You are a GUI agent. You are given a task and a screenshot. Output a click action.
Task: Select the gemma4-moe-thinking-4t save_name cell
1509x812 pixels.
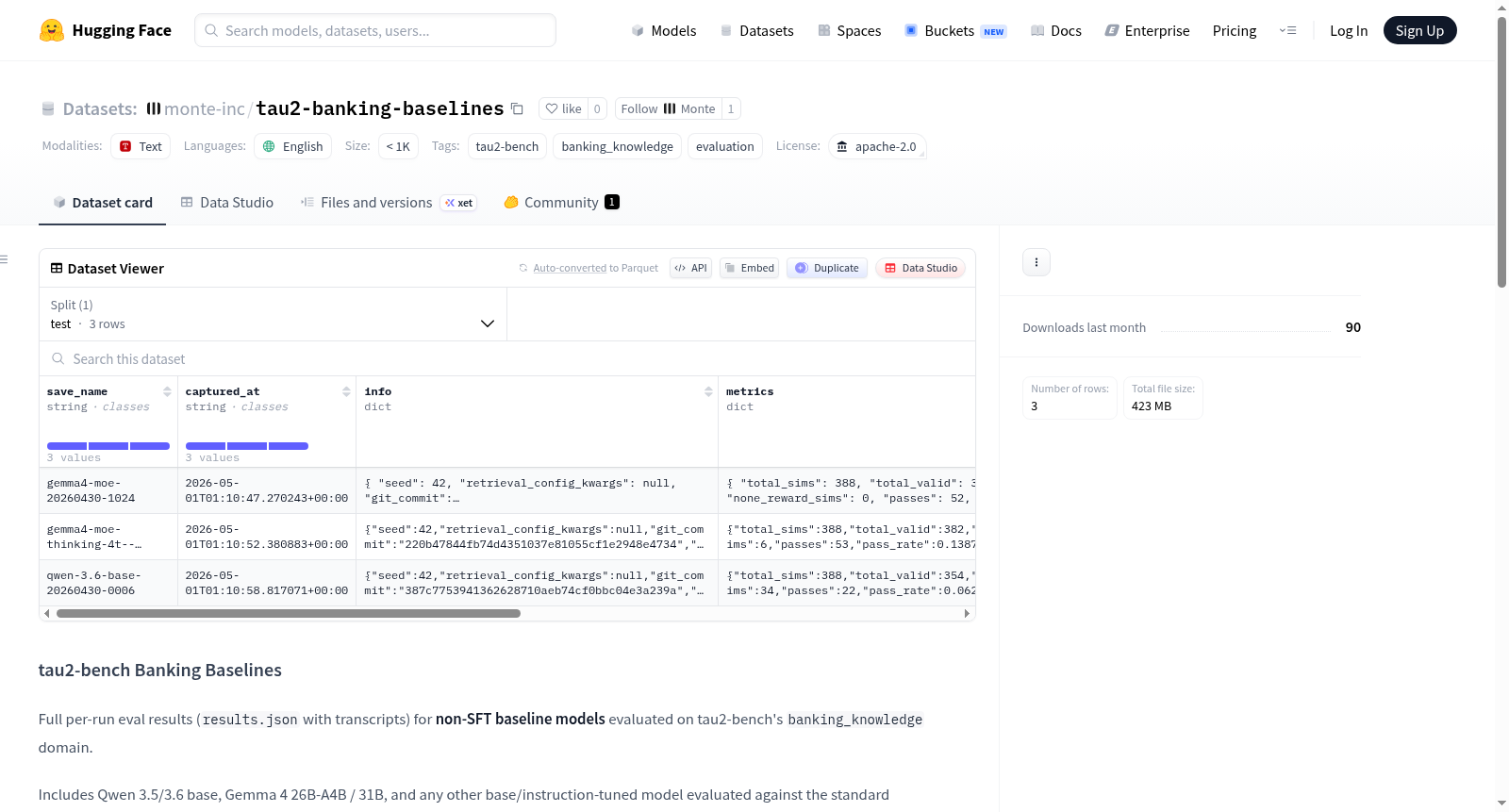tap(108, 537)
